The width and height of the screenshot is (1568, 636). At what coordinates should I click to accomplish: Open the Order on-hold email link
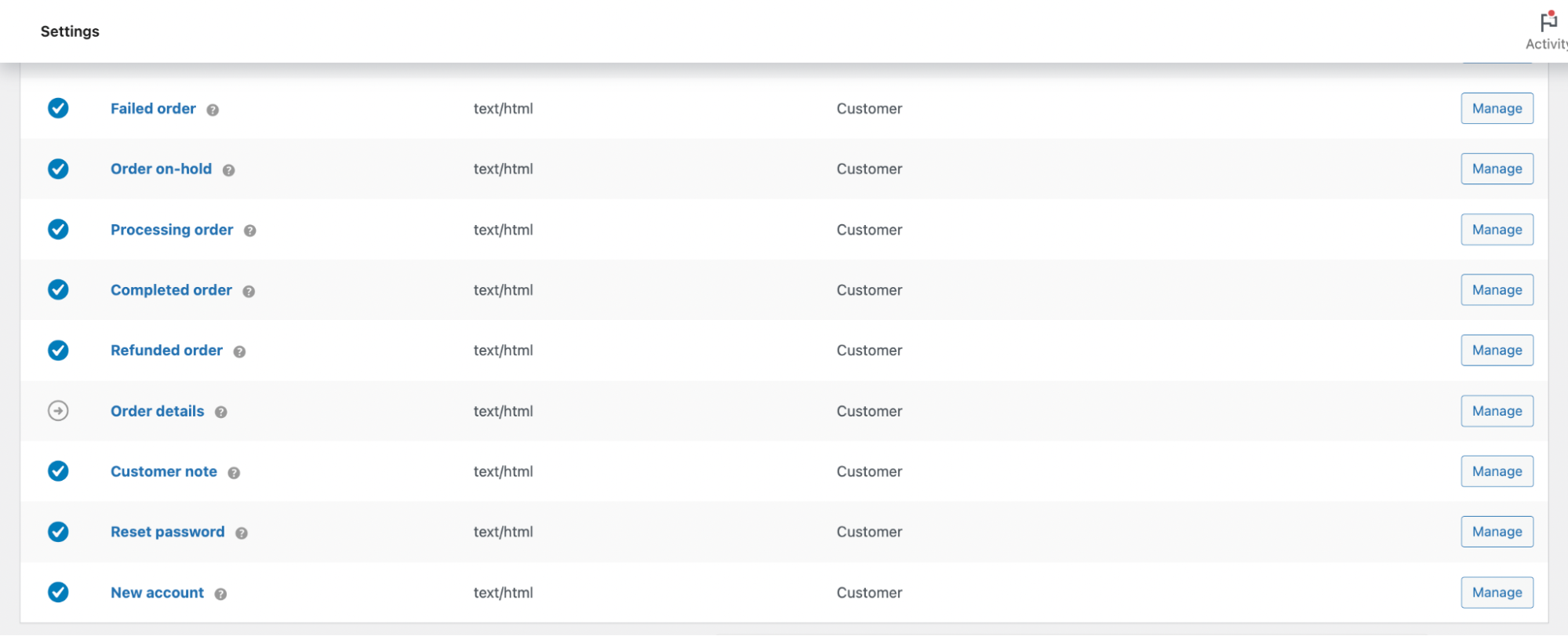point(161,169)
